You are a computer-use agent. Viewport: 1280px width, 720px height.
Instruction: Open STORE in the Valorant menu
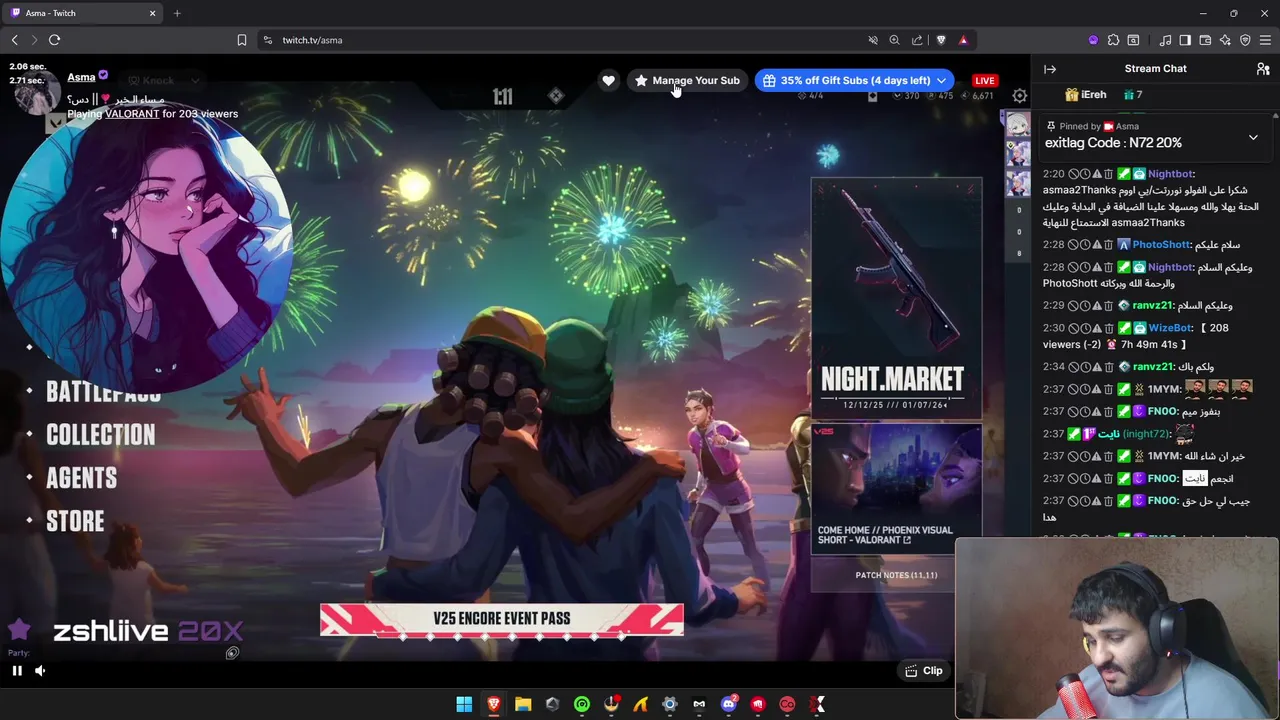click(x=75, y=521)
